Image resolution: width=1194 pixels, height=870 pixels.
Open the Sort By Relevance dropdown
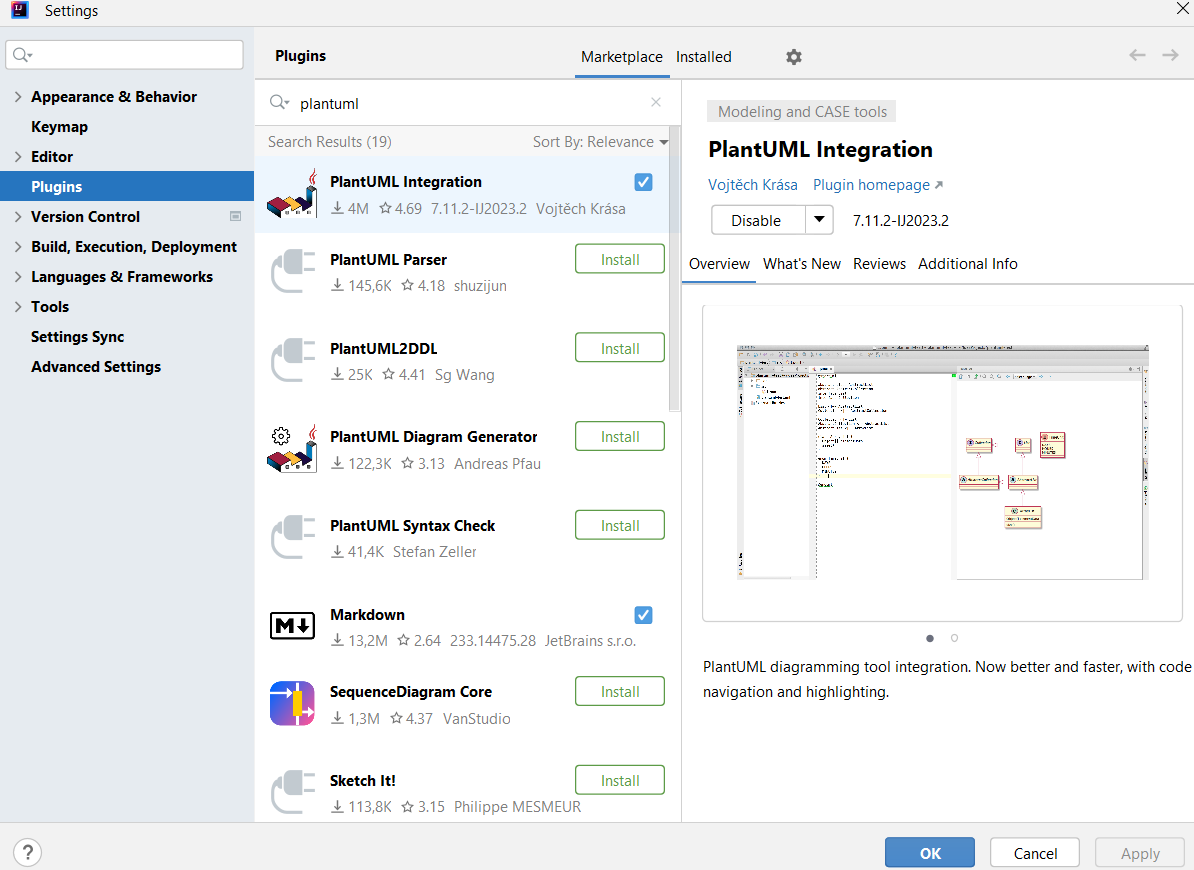point(600,142)
